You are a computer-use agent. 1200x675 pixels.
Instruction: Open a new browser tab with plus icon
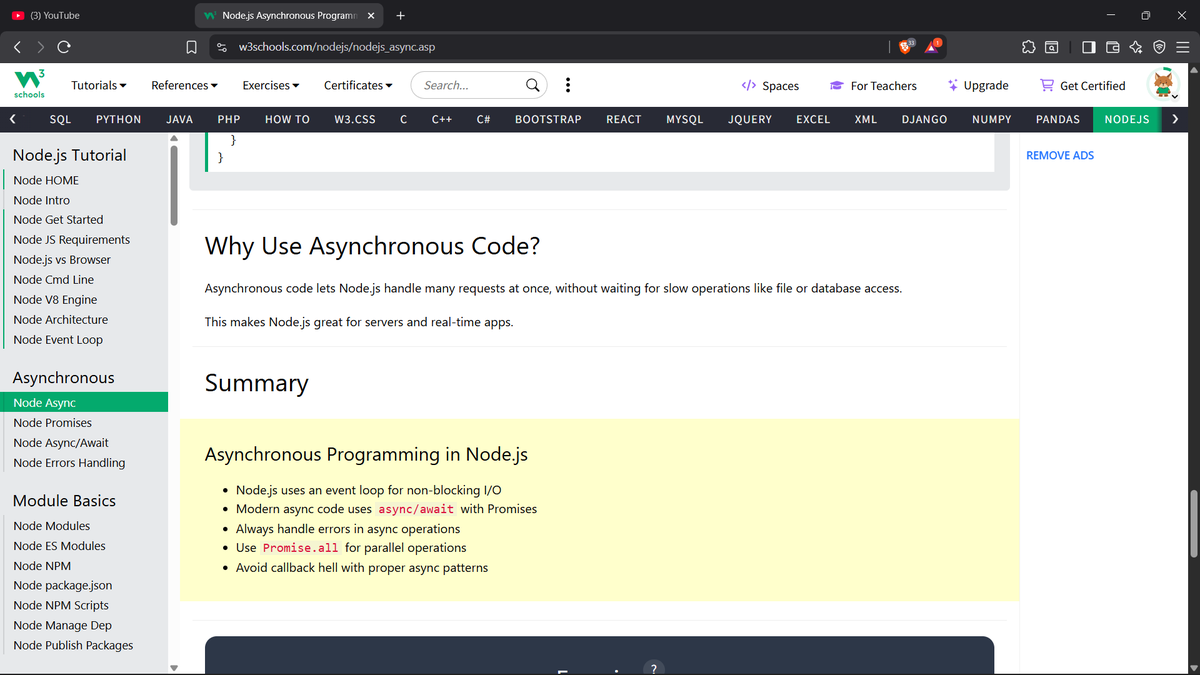[x=400, y=15]
